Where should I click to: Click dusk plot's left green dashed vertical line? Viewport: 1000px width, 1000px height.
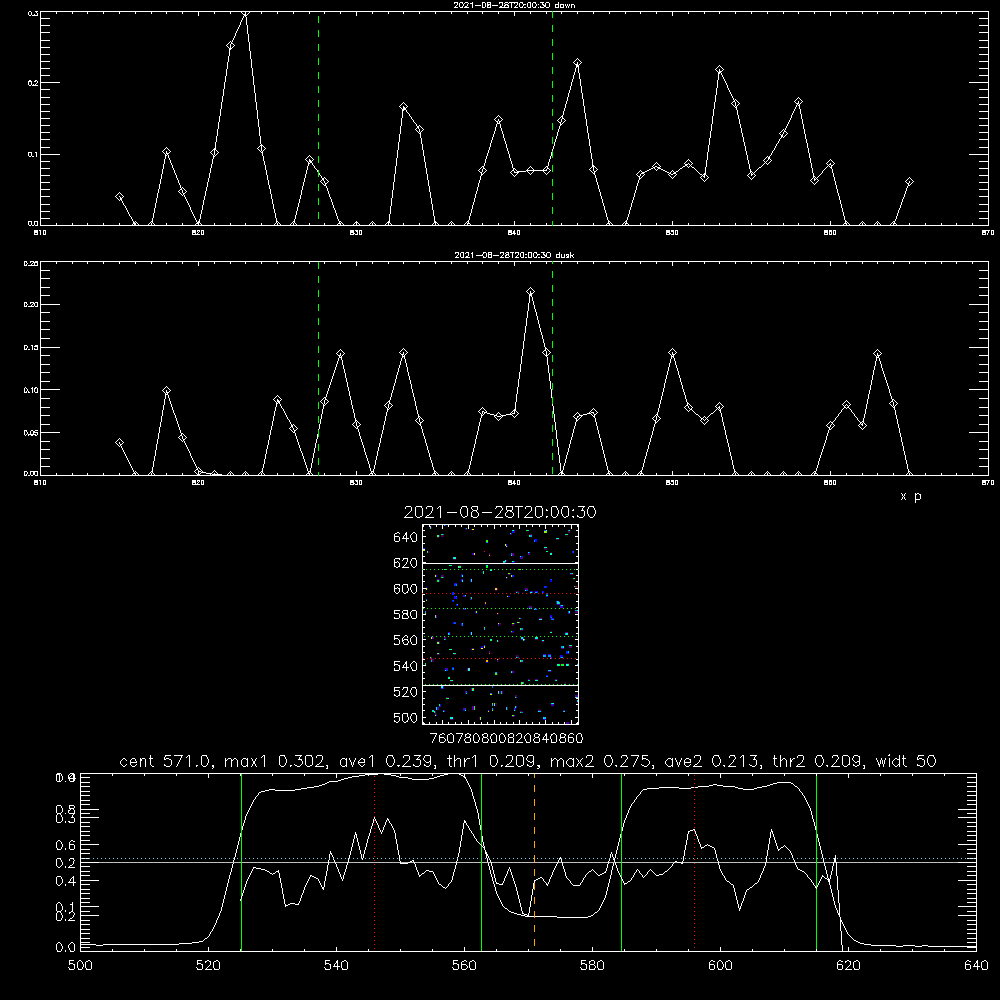(x=318, y=368)
